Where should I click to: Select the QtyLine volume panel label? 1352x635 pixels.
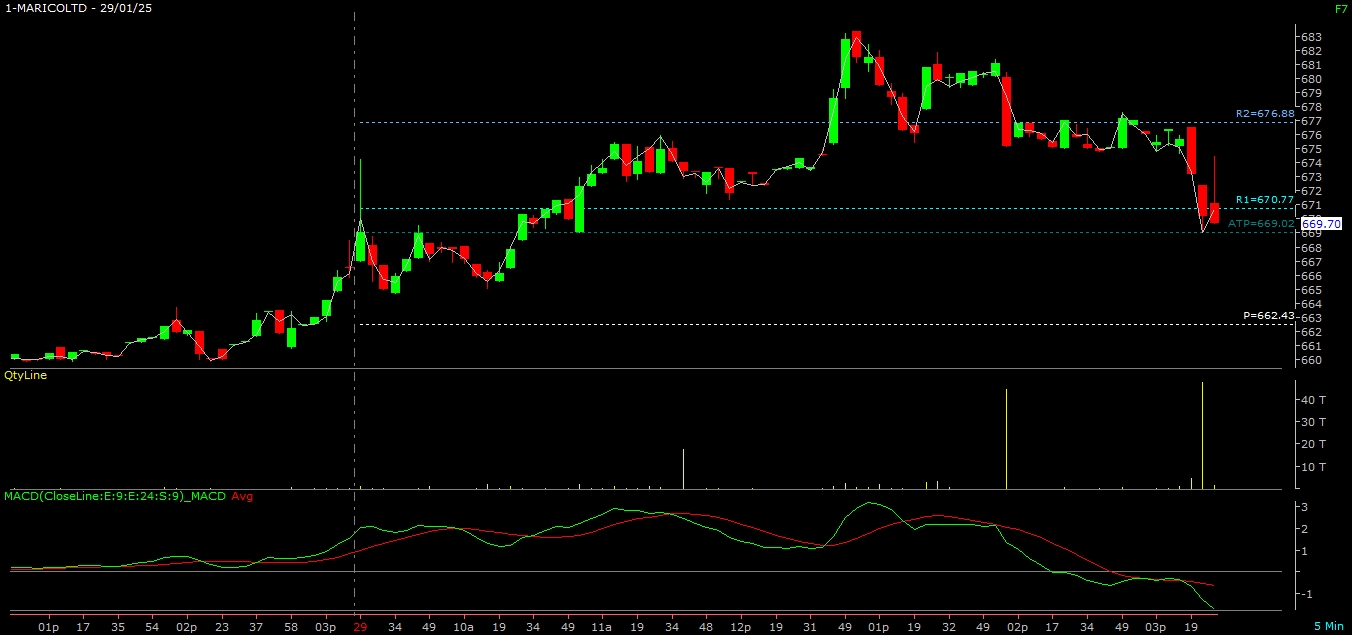click(x=25, y=375)
